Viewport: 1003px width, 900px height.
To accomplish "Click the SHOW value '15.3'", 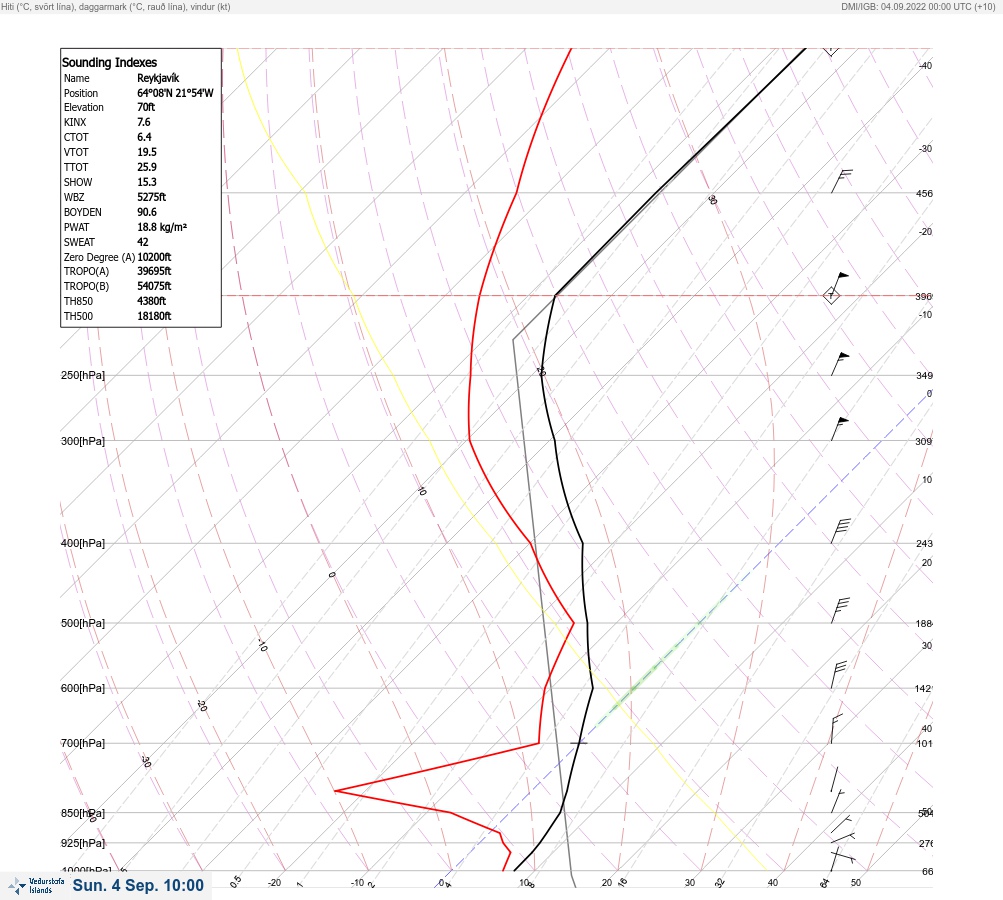I will (147, 182).
